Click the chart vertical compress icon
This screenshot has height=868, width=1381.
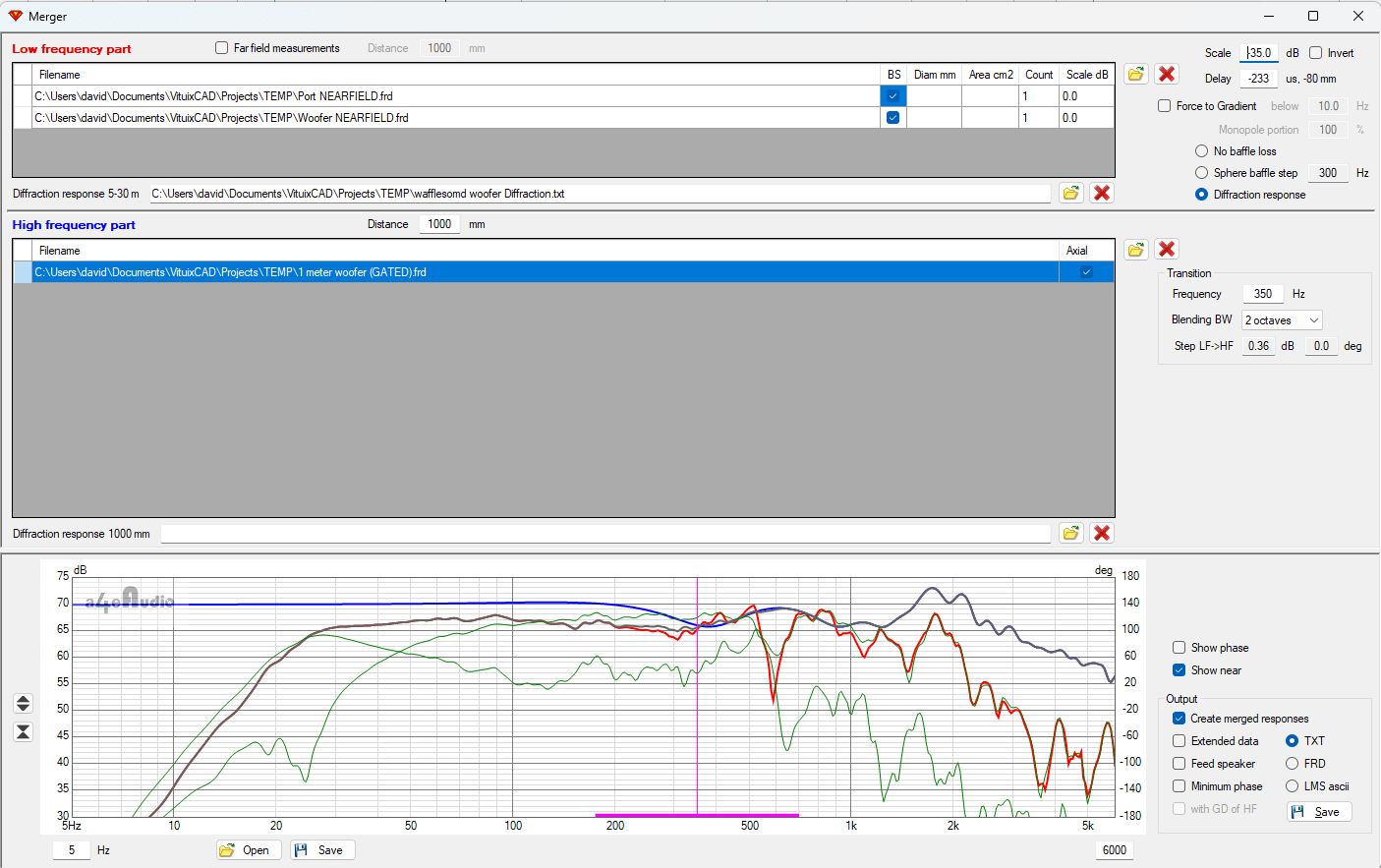coord(24,732)
